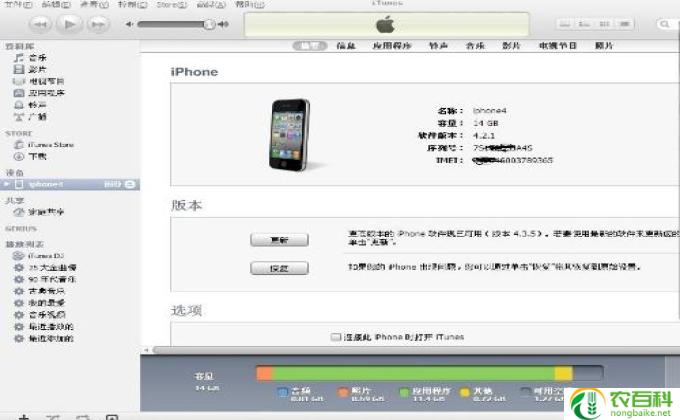Switch to the 铃声 tab
The height and width of the screenshot is (420, 680).
438,46
